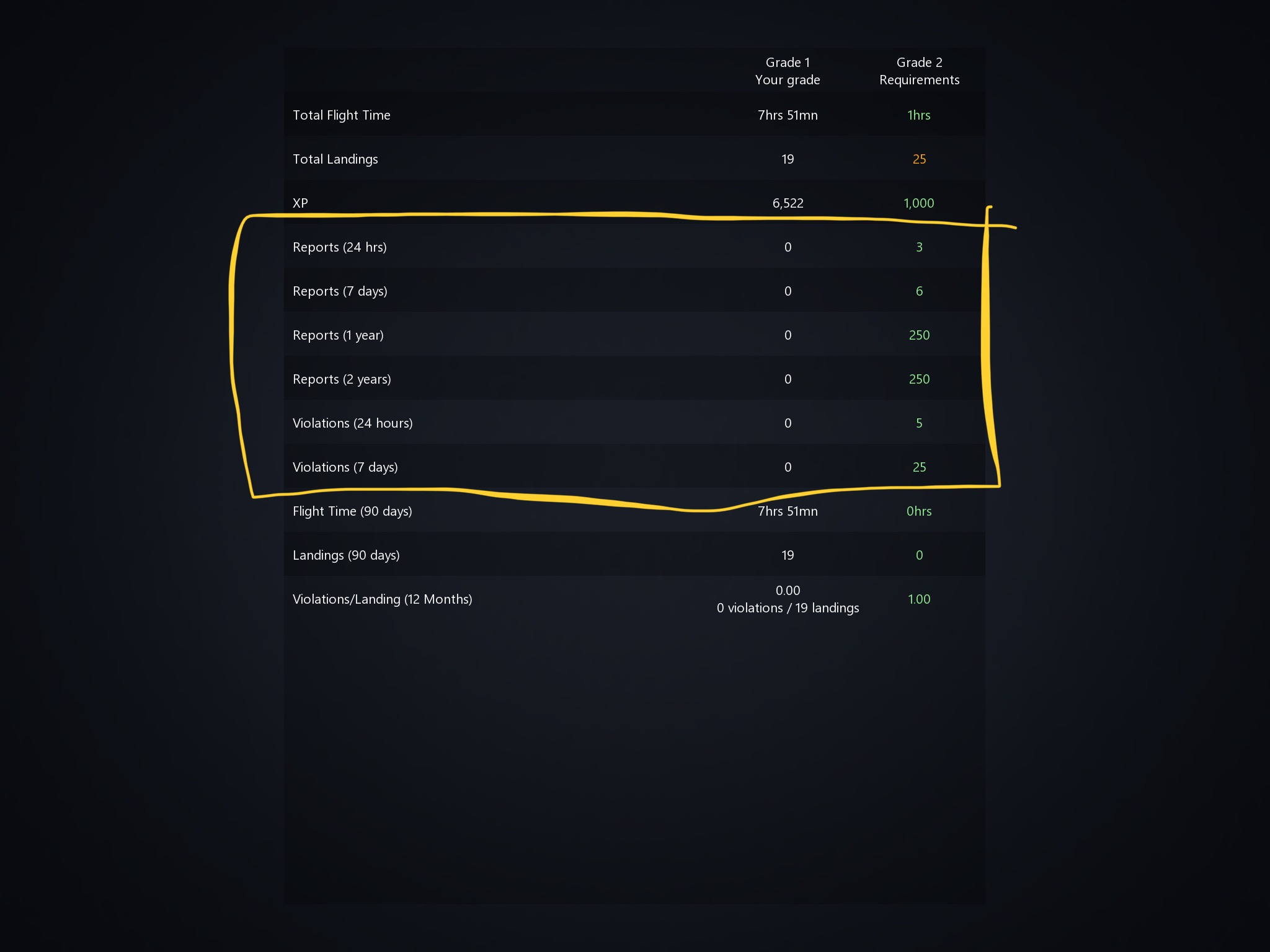
Task: Click the green 1.00 violations ratio requirement
Action: pyautogui.click(x=919, y=599)
